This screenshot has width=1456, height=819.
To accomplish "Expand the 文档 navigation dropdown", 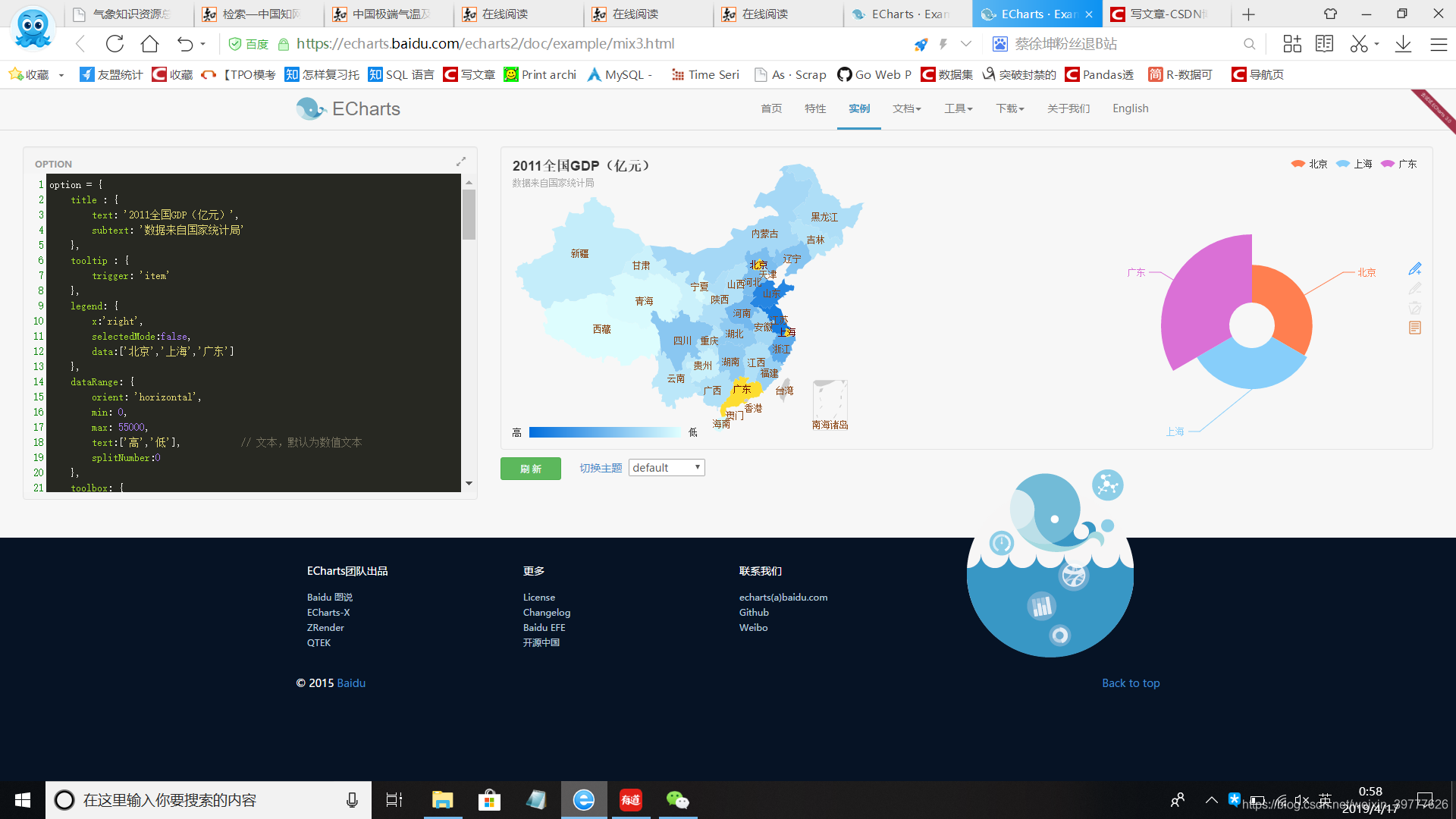I will [x=907, y=108].
